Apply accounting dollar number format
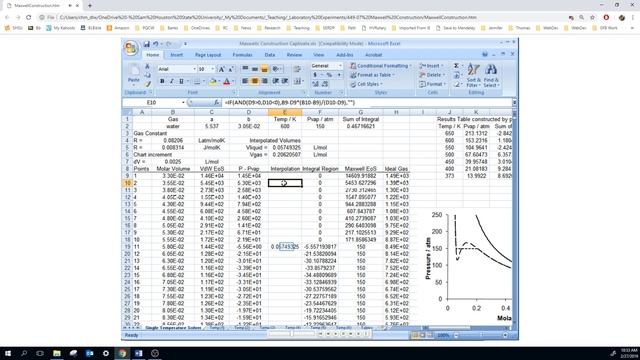 [x=315, y=75]
